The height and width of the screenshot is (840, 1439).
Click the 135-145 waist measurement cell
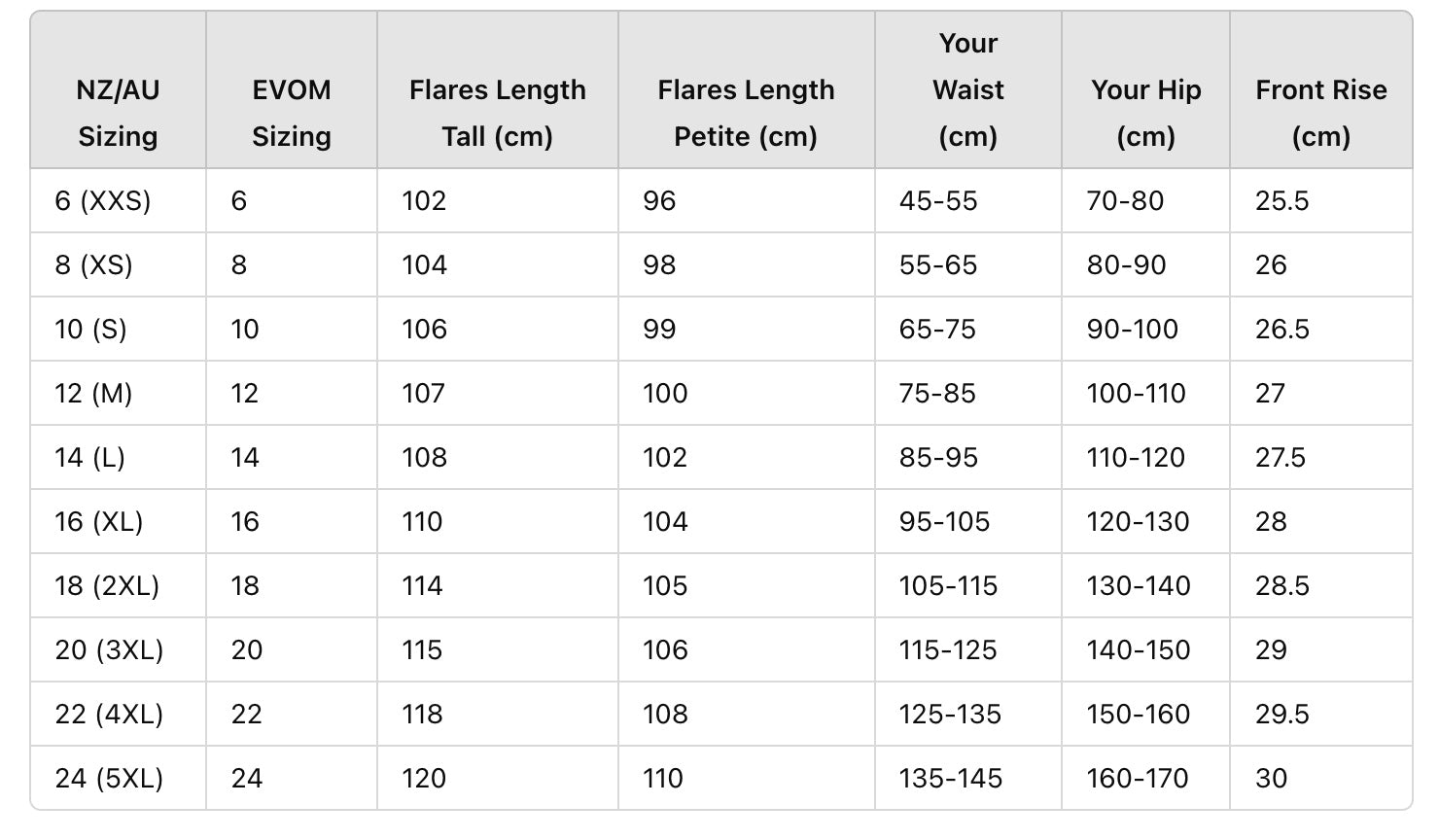pos(950,779)
